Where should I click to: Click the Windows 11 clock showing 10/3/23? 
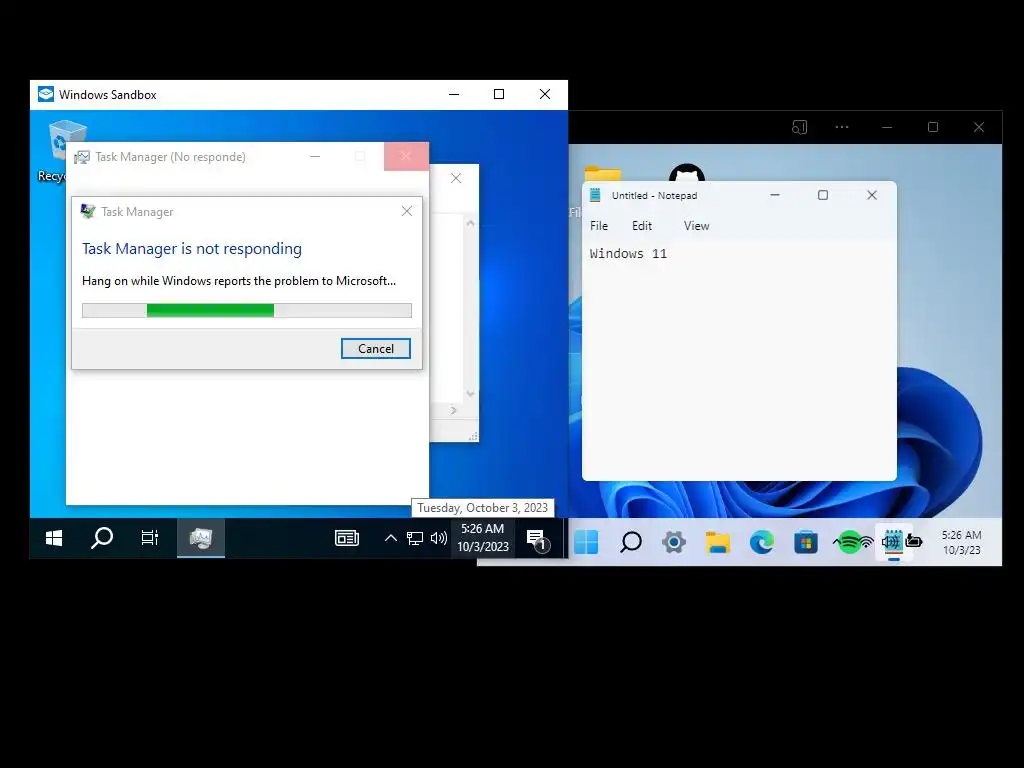pos(961,543)
